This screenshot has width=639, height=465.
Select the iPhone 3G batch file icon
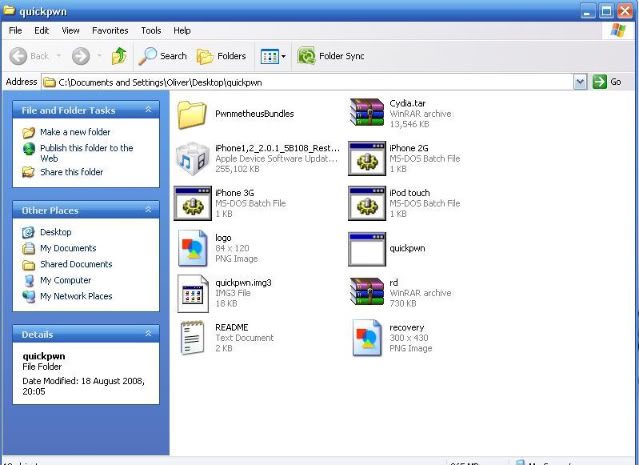tap(192, 203)
